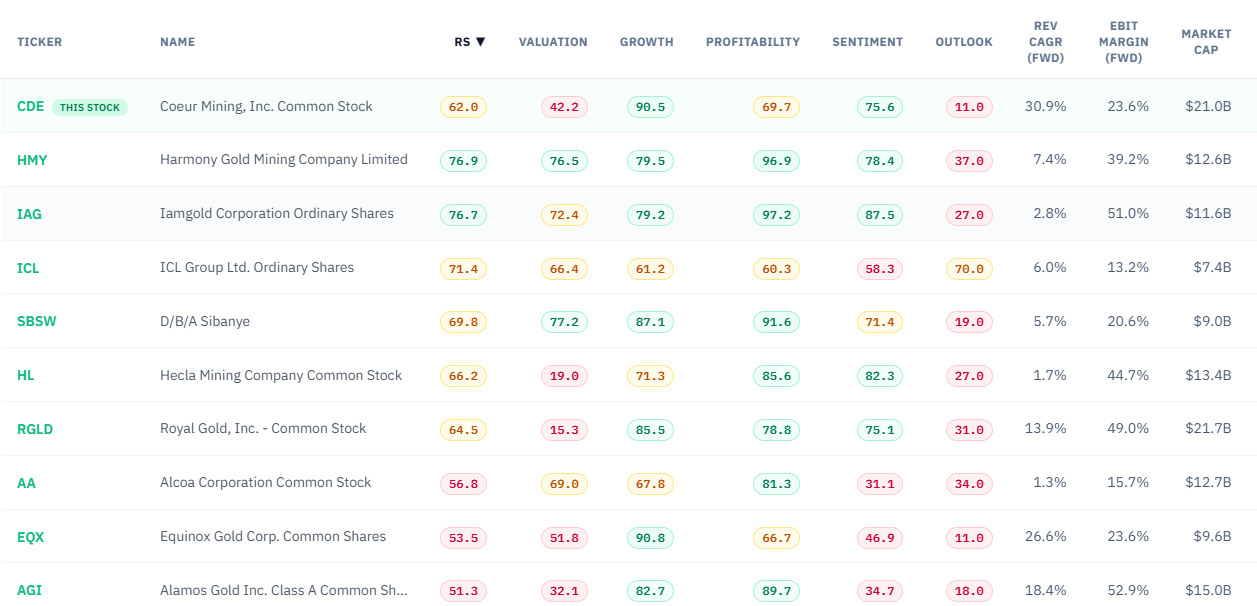Click the THIS STOCK badge
The image size is (1257, 606).
[90, 107]
